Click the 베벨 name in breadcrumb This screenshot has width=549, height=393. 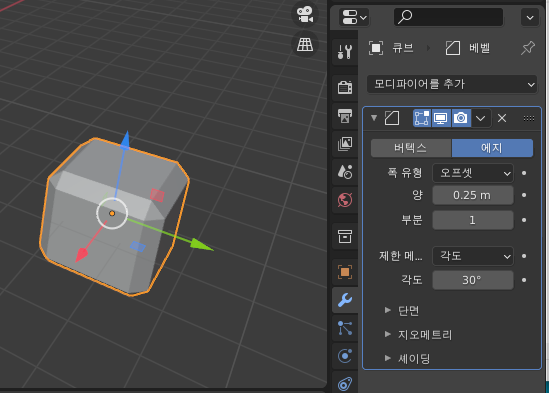click(x=480, y=48)
